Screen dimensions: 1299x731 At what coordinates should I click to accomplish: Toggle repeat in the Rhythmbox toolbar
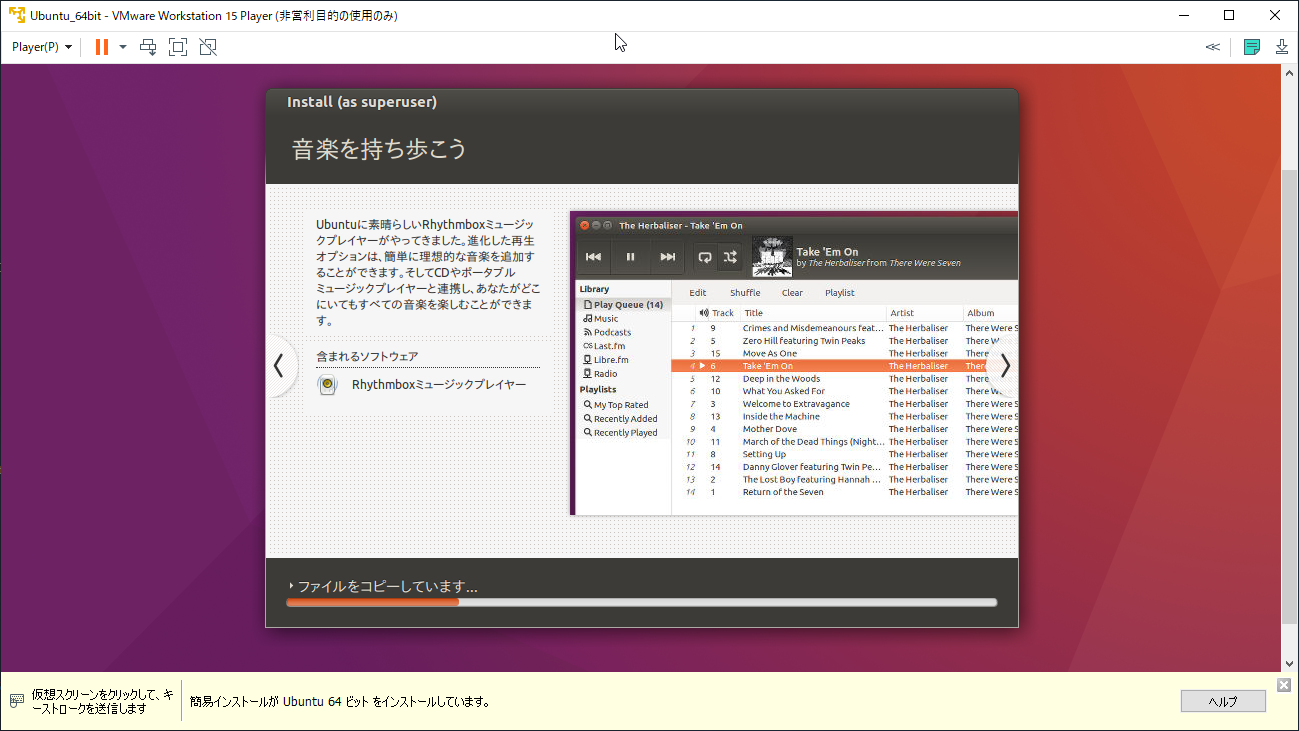[x=705, y=257]
